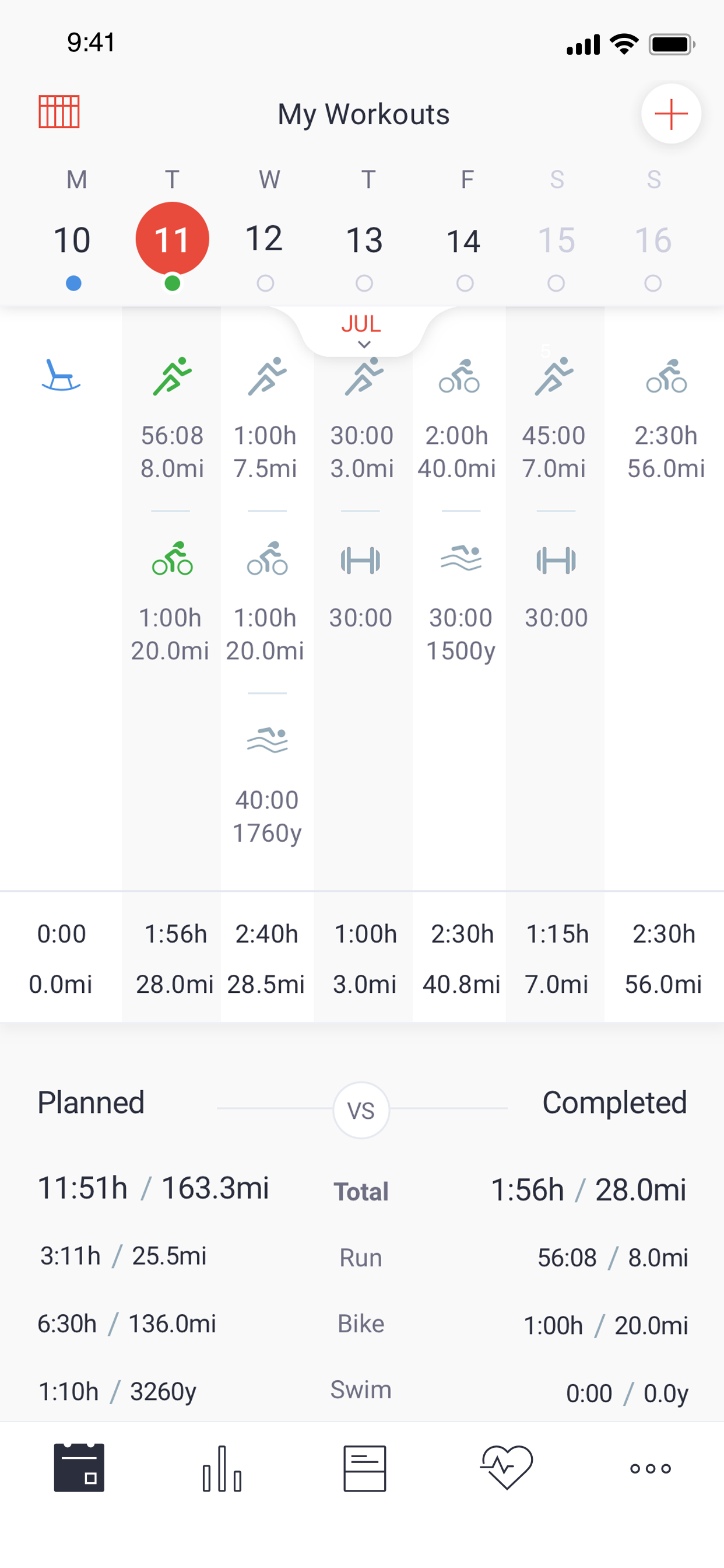Select Friday 14 in week strip

coord(463,242)
